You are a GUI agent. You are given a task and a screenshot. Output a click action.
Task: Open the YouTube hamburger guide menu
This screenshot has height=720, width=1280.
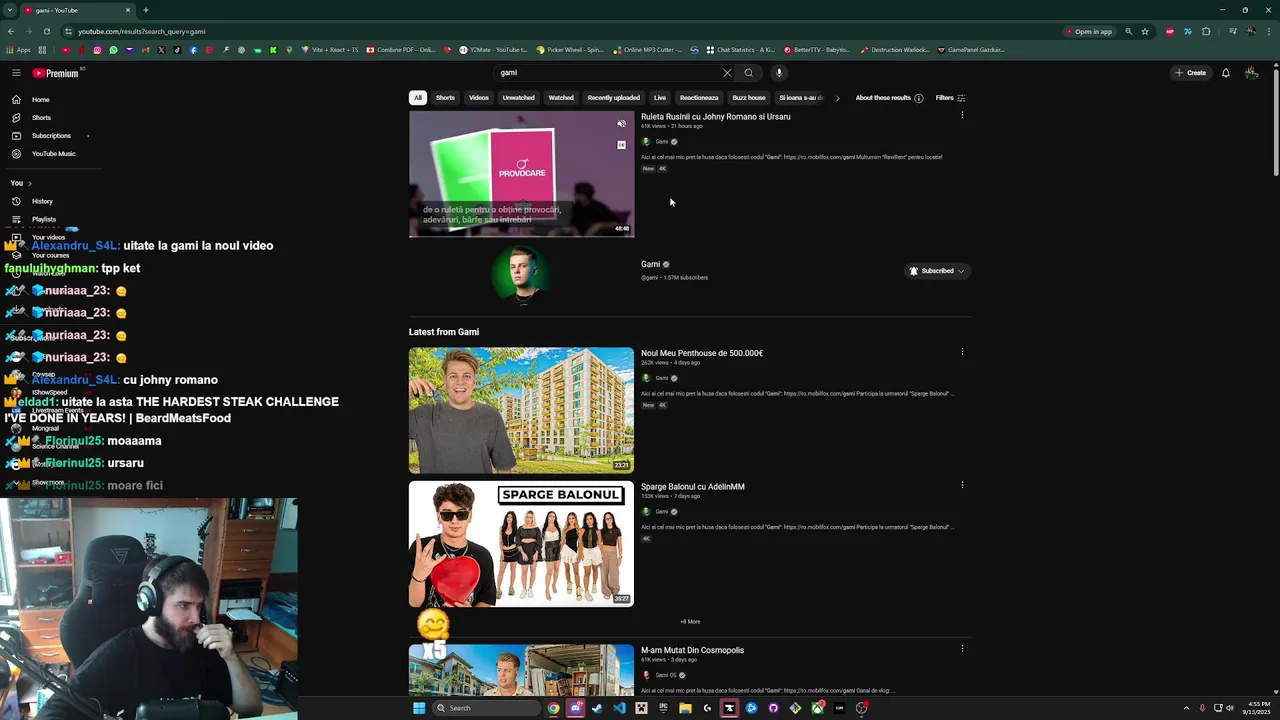16,73
